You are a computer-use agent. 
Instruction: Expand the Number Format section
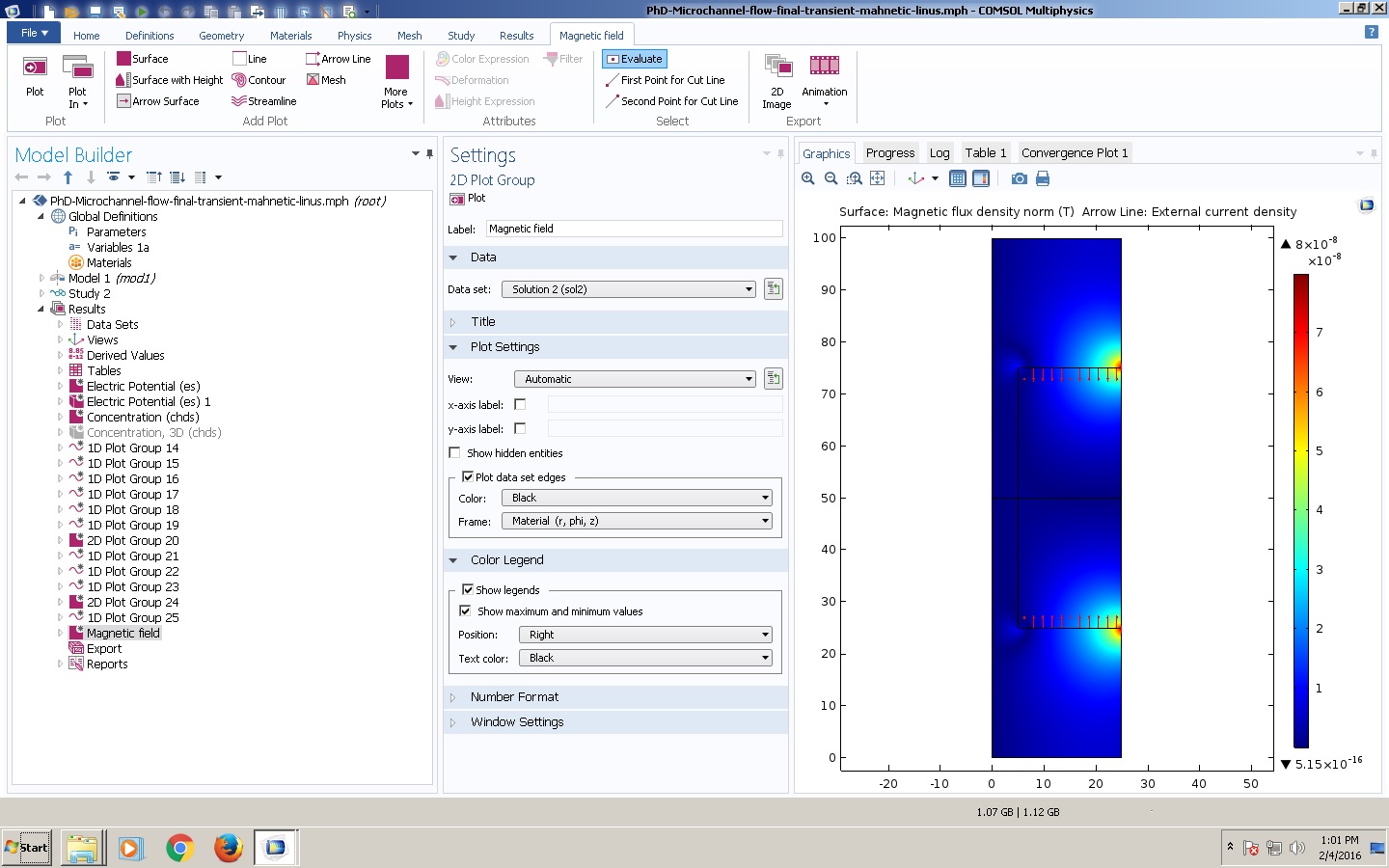click(x=514, y=696)
